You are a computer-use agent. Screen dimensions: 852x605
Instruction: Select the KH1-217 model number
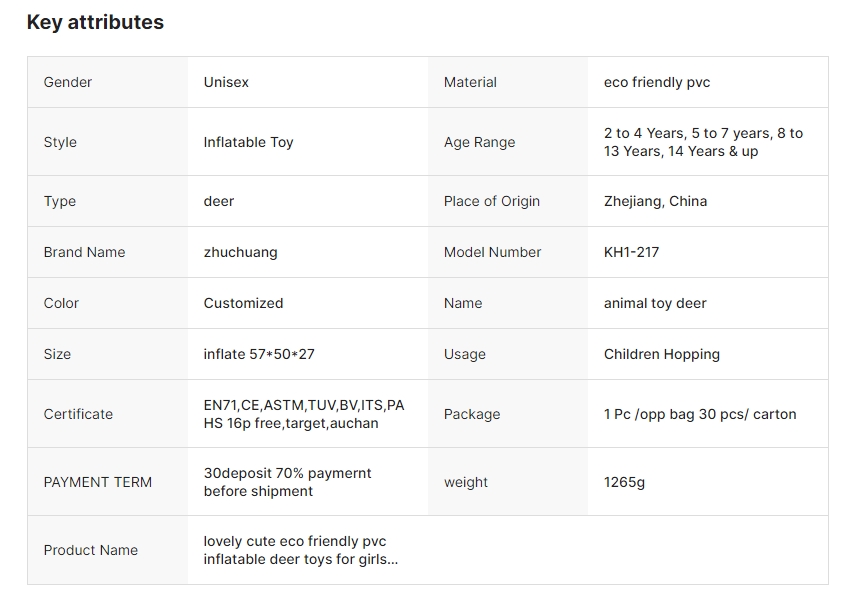click(631, 252)
